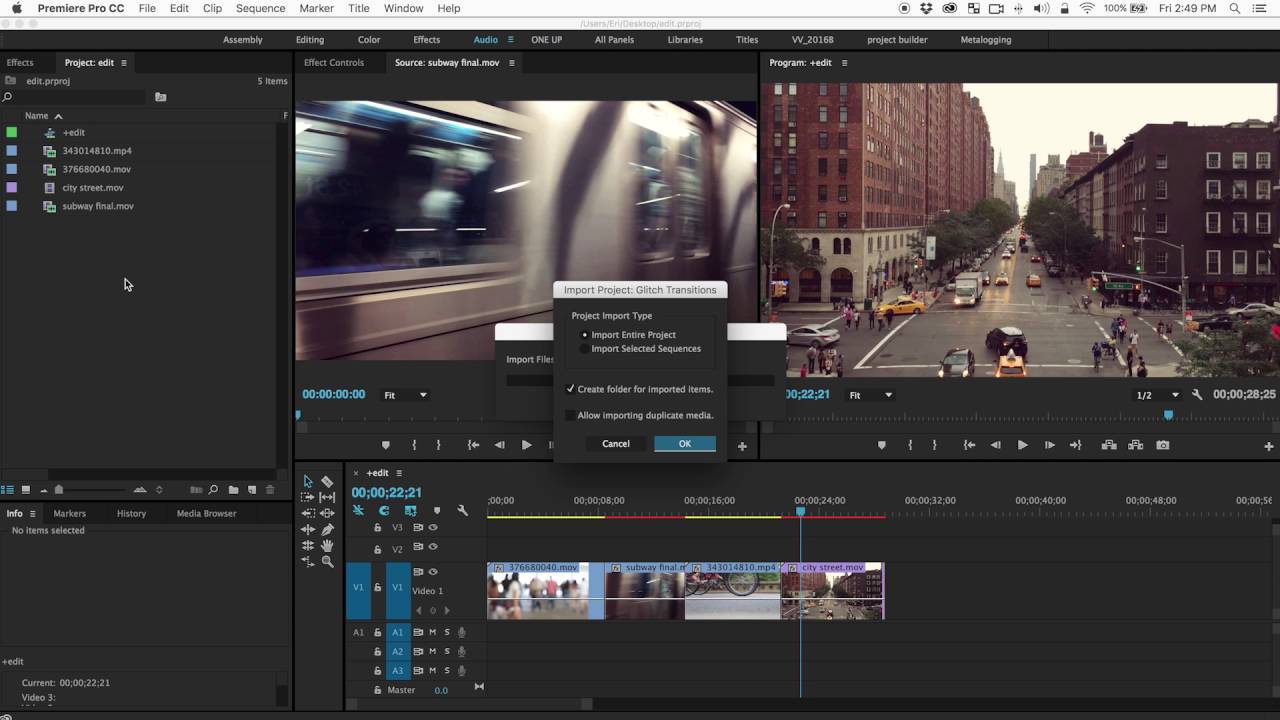Step forward one frame in Program monitor
This screenshot has width=1280, height=720.
click(x=1049, y=445)
